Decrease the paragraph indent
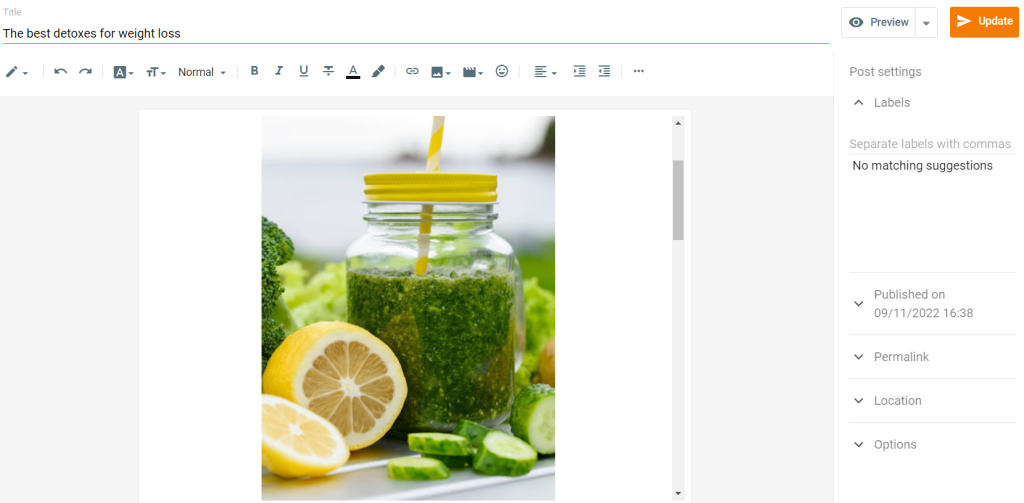1024x503 pixels. (x=605, y=71)
